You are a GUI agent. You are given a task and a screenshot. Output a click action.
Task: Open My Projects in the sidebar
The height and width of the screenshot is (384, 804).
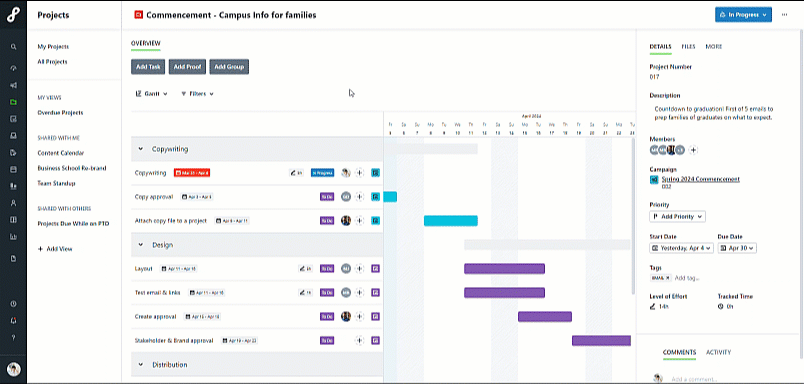pyautogui.click(x=53, y=47)
